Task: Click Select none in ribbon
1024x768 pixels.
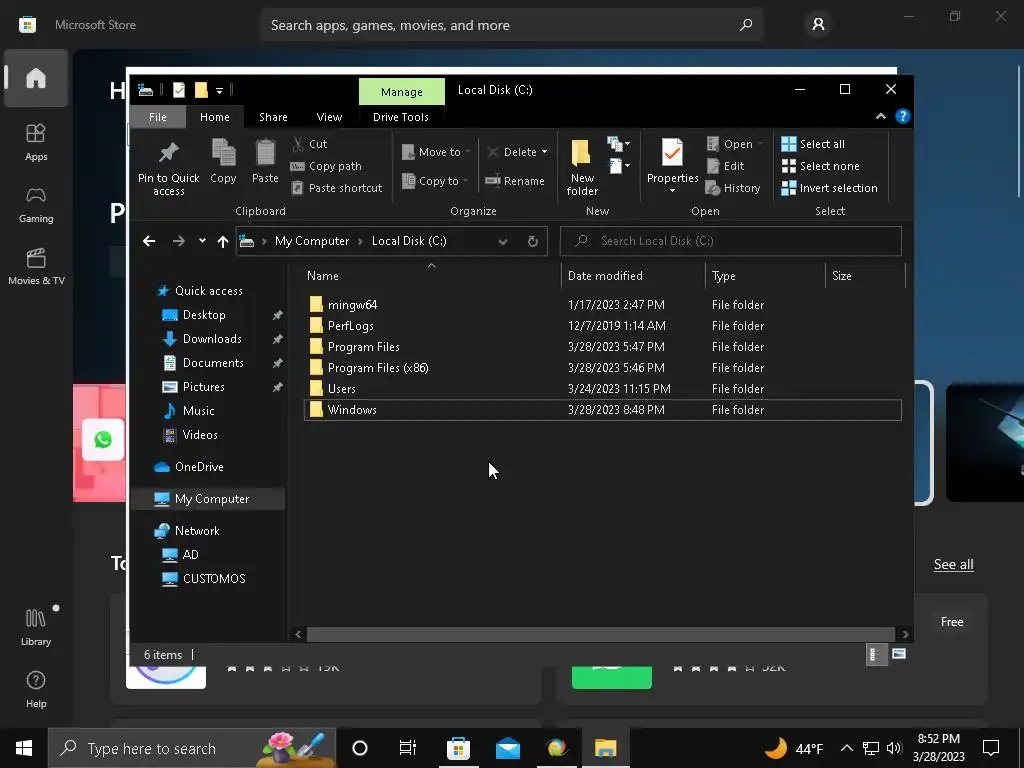Action: tap(821, 166)
